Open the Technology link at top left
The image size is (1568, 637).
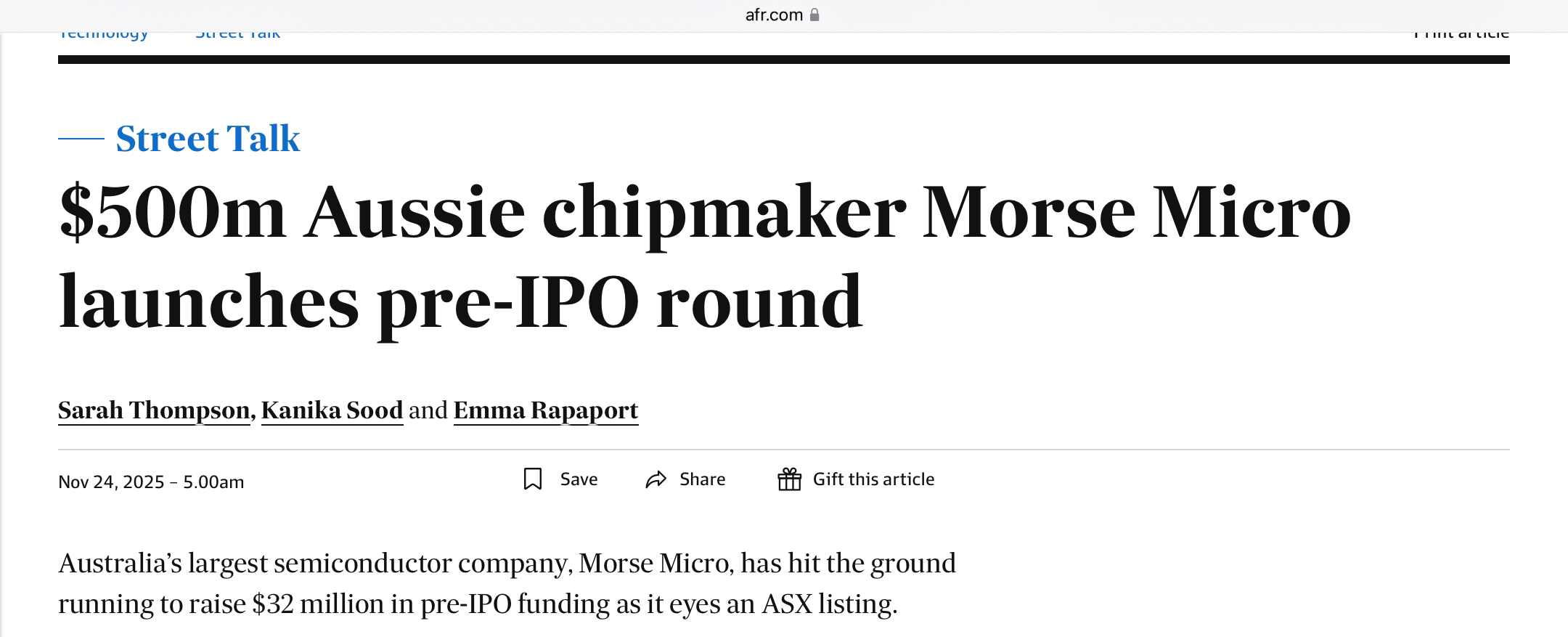tap(103, 35)
